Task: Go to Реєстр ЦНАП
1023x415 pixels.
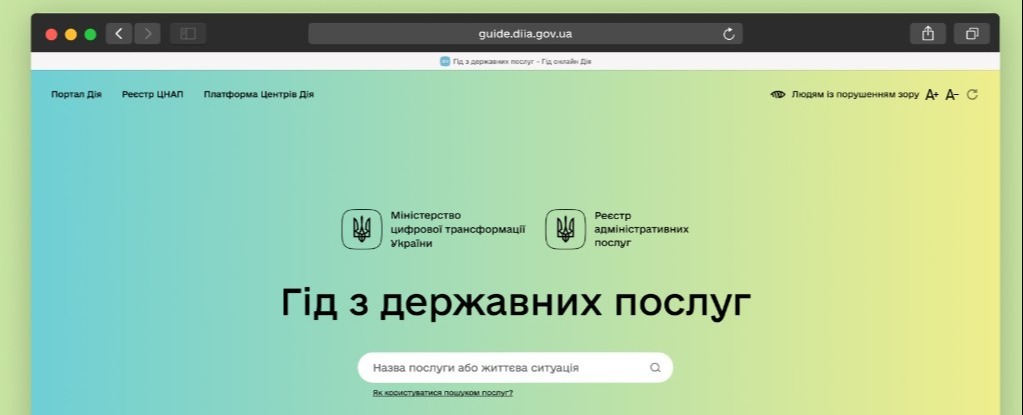Action: [152, 95]
